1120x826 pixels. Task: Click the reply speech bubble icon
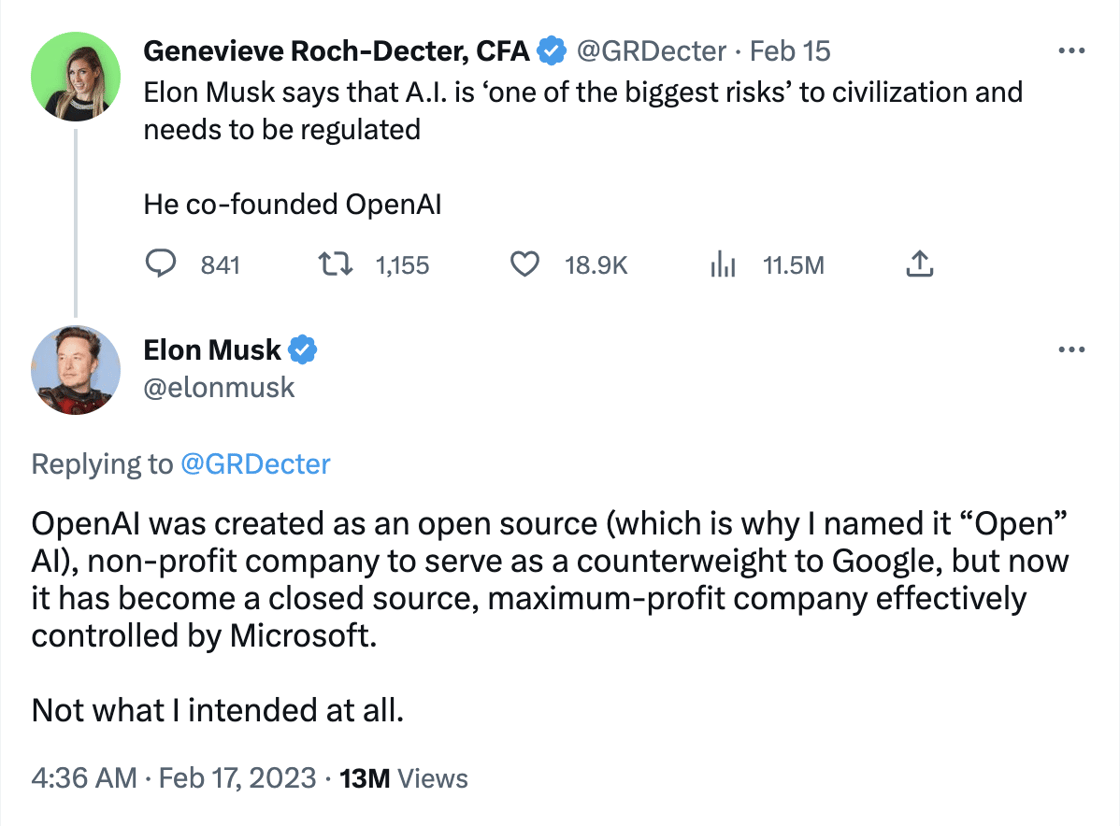click(161, 264)
